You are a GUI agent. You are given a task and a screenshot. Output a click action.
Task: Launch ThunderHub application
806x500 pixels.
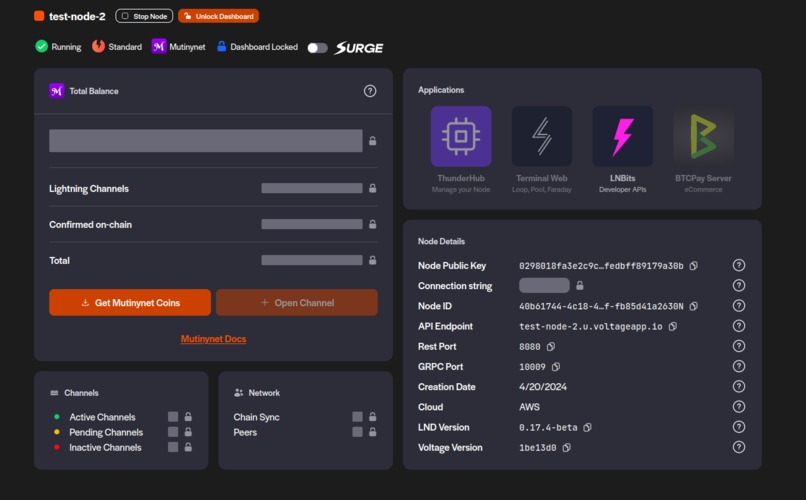click(461, 150)
